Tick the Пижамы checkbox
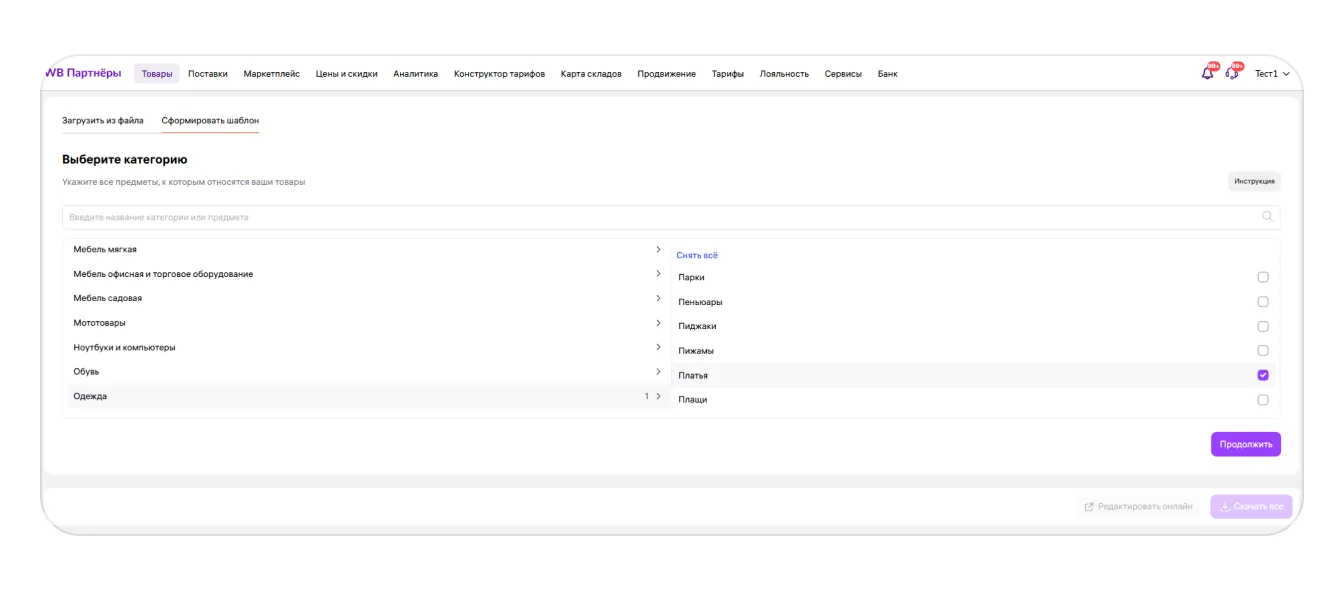Viewport: 1344px width, 590px height. tap(1262, 351)
